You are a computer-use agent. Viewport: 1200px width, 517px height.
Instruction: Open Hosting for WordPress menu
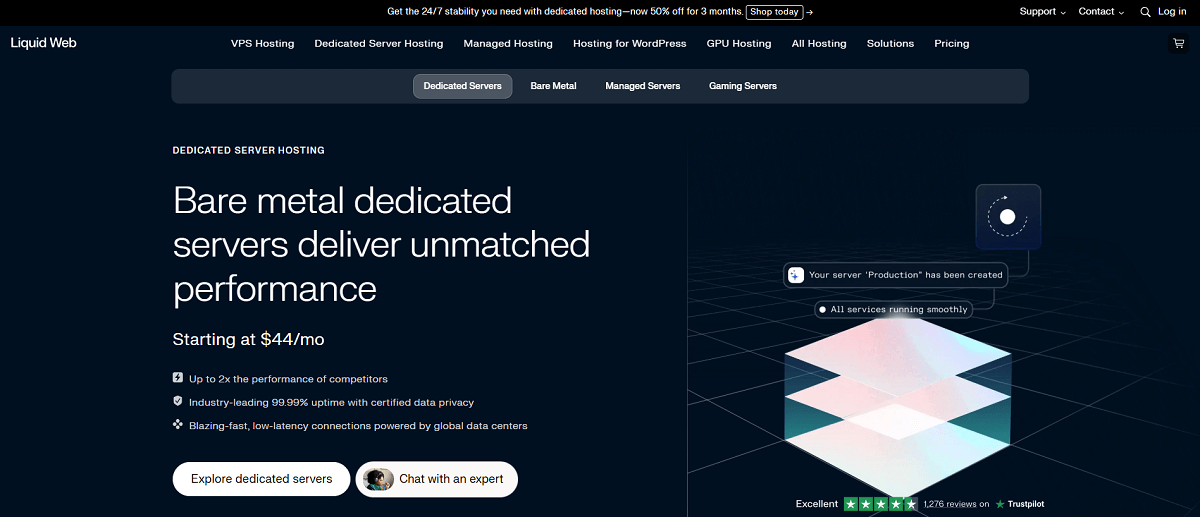pos(630,44)
